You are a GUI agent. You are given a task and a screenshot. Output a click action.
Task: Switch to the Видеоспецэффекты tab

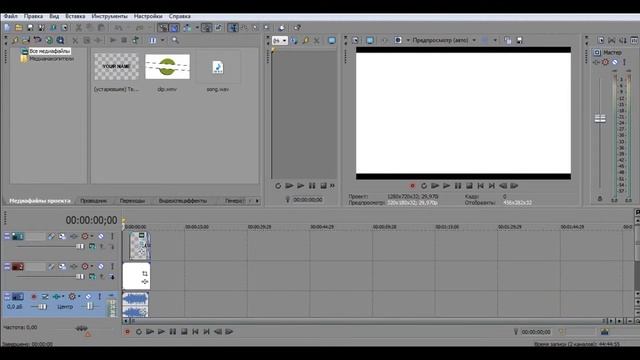tap(183, 201)
